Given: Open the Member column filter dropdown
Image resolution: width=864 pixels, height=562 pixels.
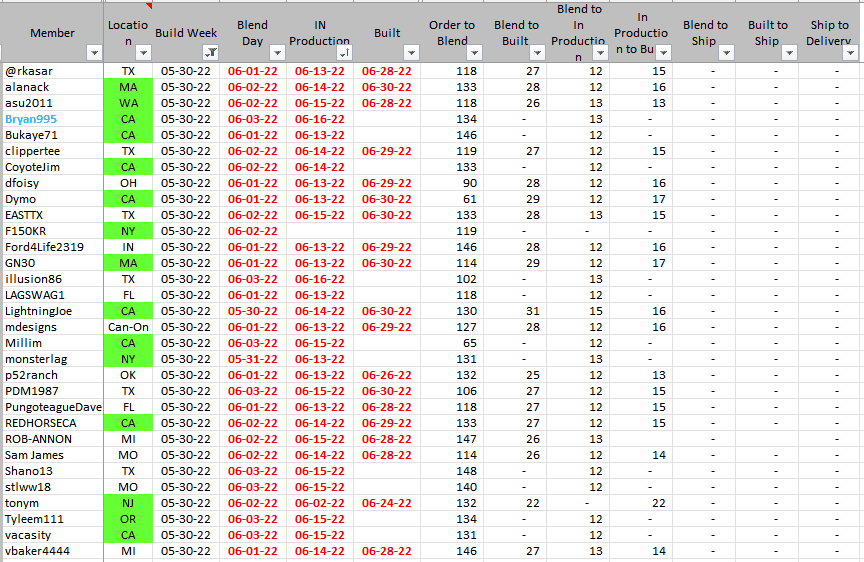Looking at the screenshot, I should pos(94,52).
